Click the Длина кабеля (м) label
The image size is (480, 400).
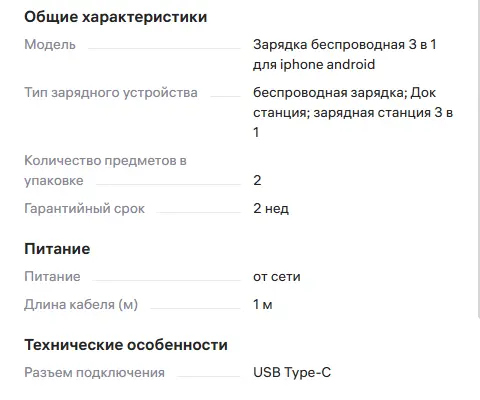point(81,305)
